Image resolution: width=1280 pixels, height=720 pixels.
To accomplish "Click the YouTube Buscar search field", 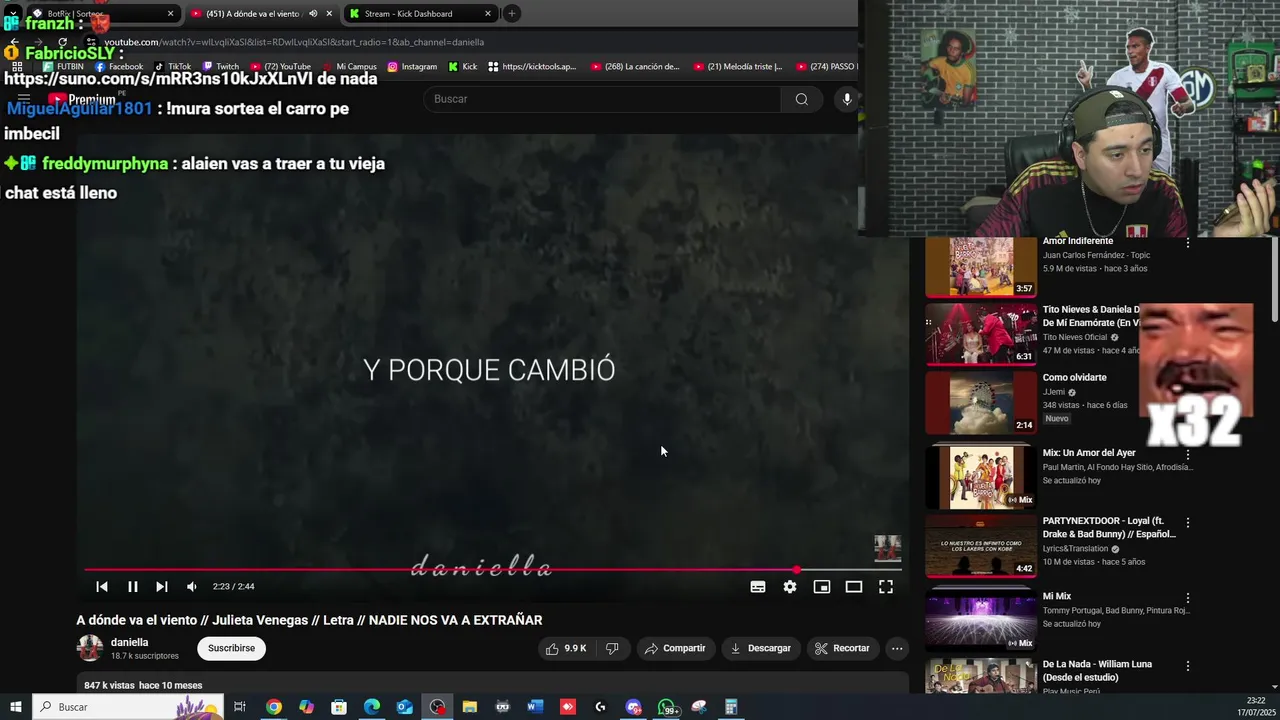I will 602,99.
